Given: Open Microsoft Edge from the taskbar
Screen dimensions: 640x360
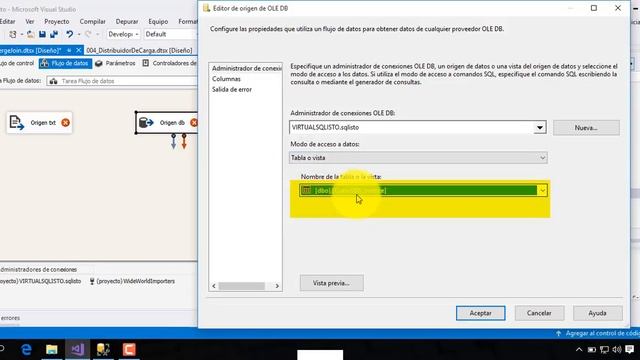Looking at the screenshot, I should (x=27, y=349).
